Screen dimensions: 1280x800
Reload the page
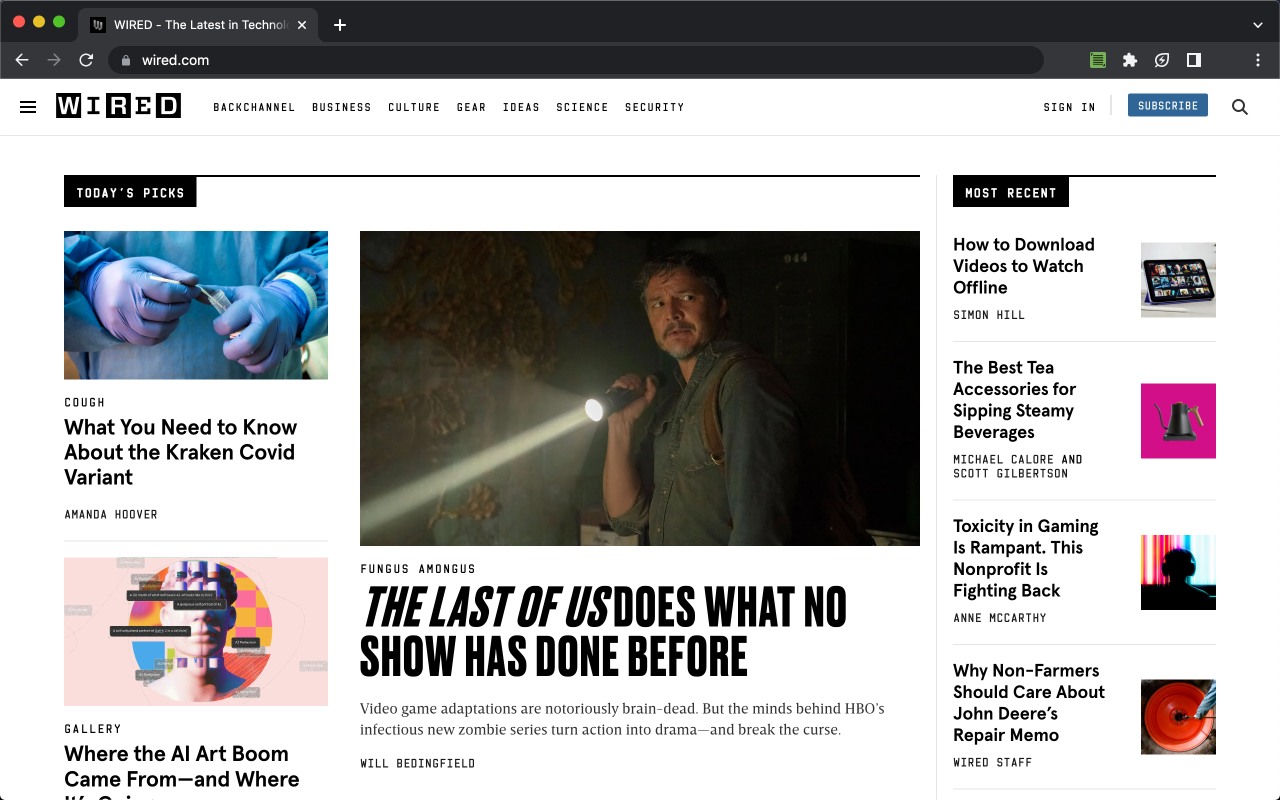86,60
